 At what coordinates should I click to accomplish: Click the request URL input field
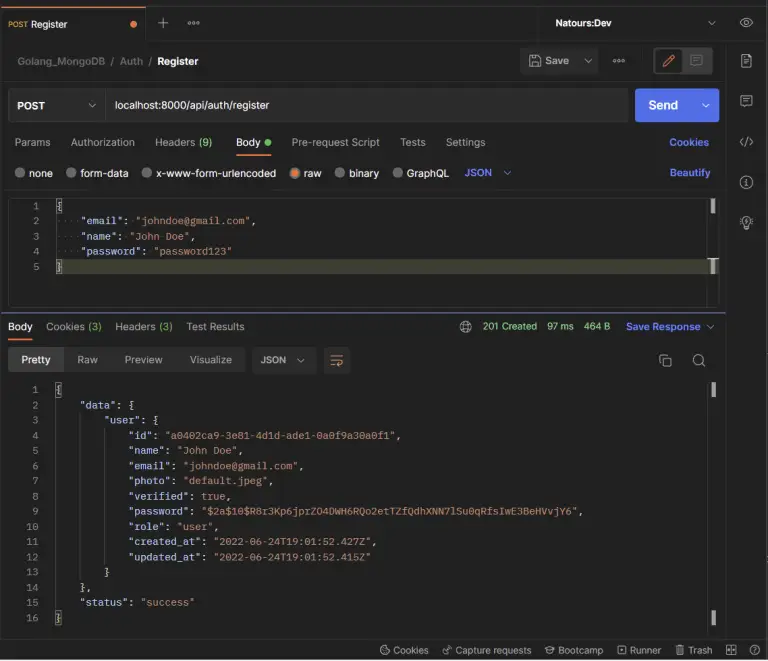[x=366, y=105]
